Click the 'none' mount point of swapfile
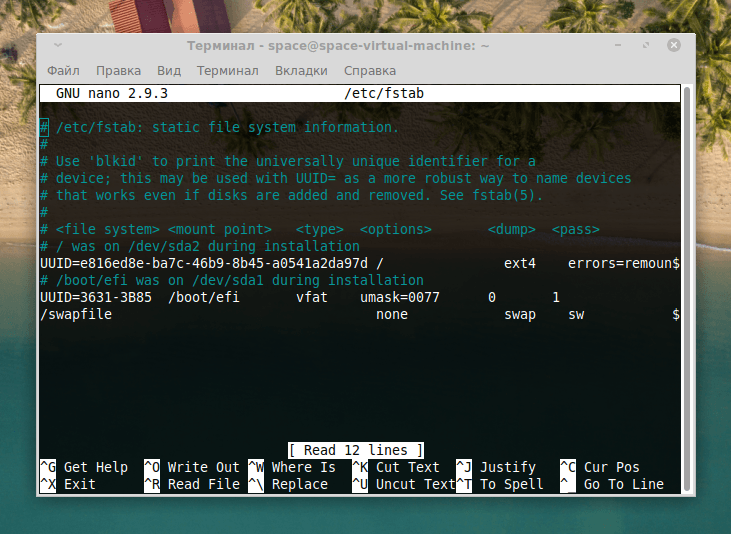731x534 pixels. click(x=392, y=314)
